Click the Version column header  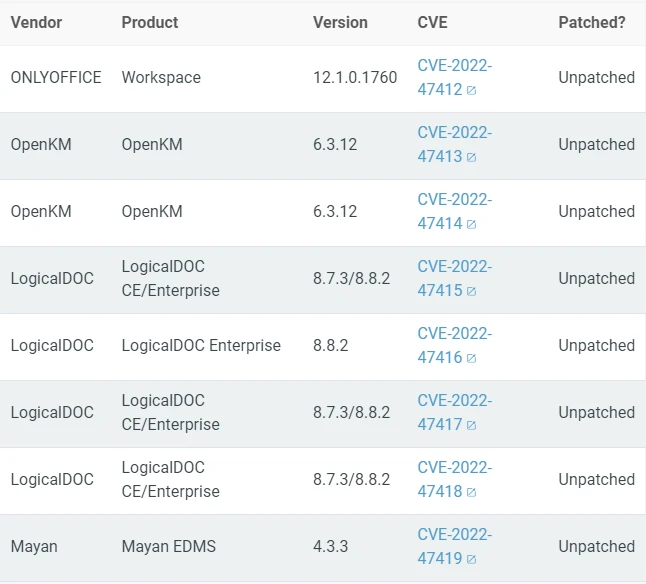pos(340,22)
